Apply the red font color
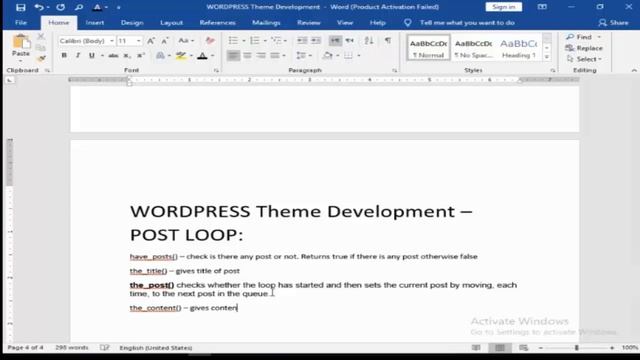This screenshot has height=360, width=640. pyautogui.click(x=202, y=56)
